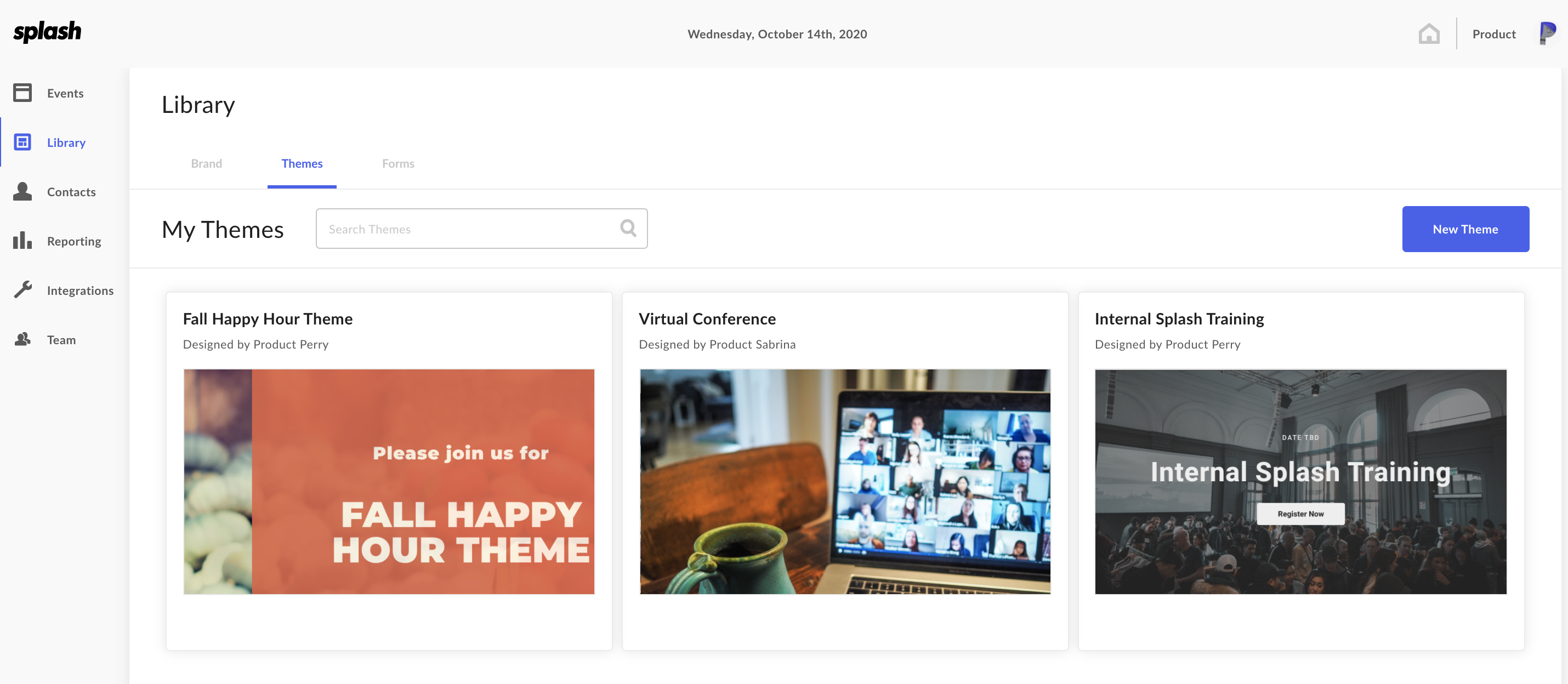Open Fall Happy Hour Theme title

(x=268, y=319)
